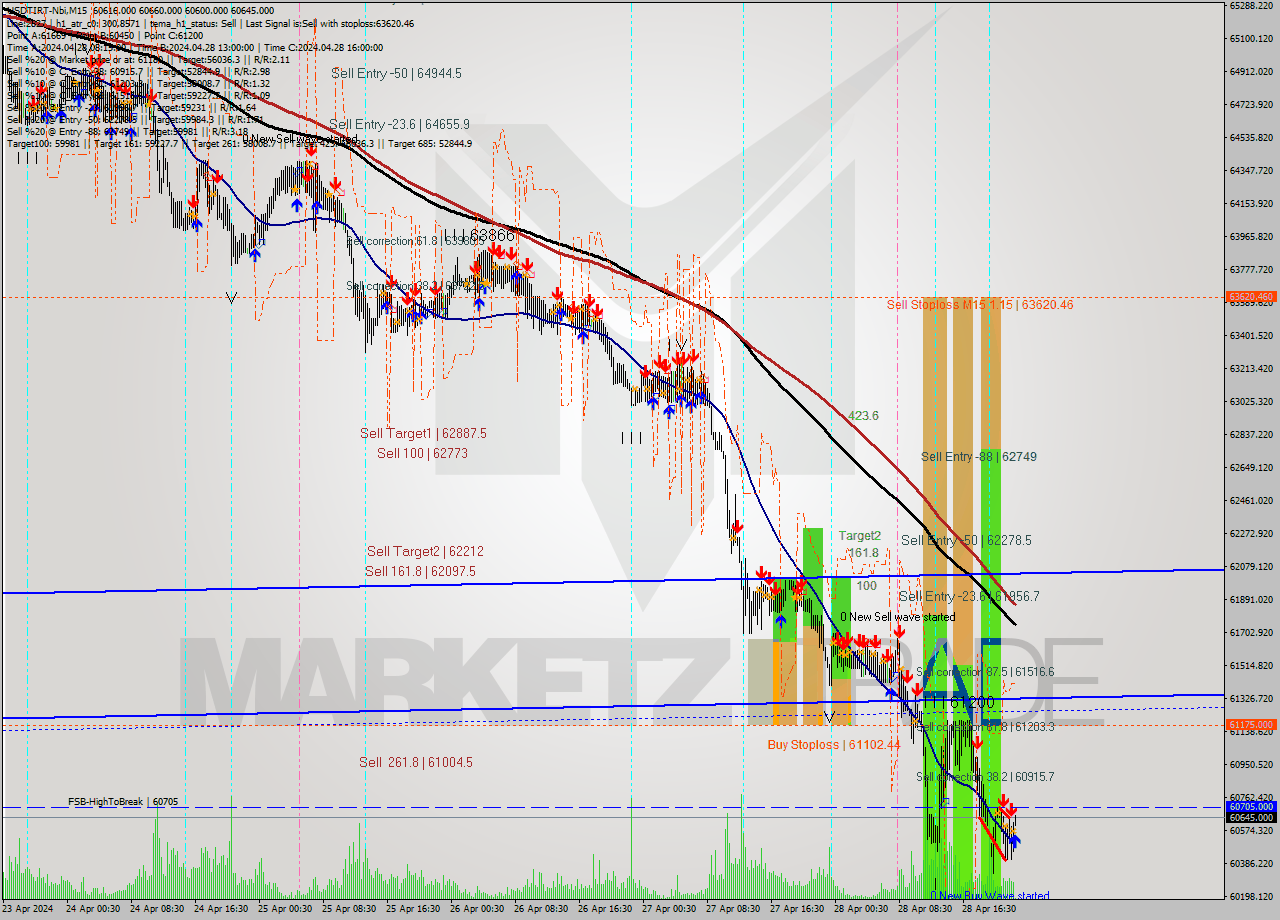Click 'Sell Stoploss M15 1.15 | 63620.46' label
Image resolution: width=1280 pixels, height=920 pixels.
coord(980,304)
